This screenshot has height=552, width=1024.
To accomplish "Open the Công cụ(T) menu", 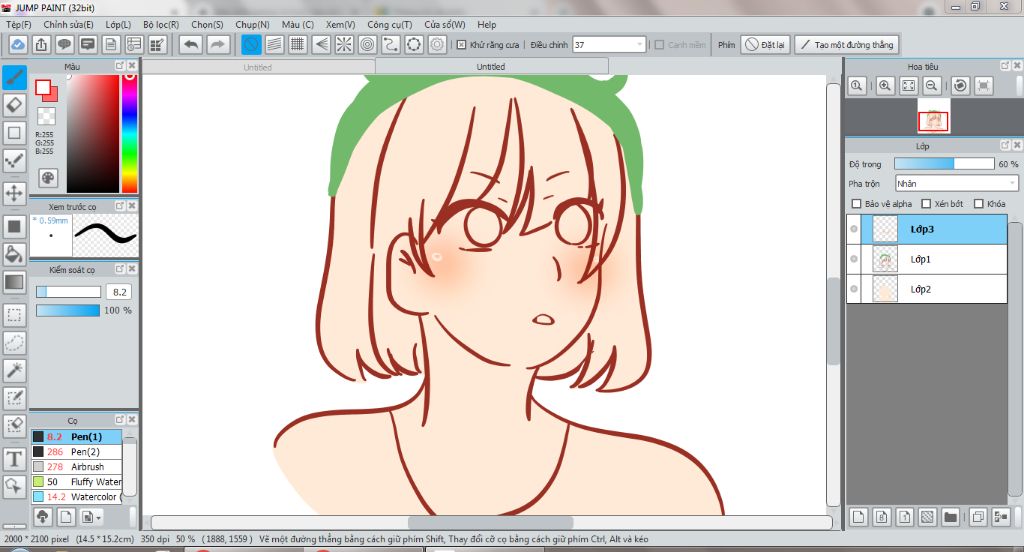I will click(390, 24).
